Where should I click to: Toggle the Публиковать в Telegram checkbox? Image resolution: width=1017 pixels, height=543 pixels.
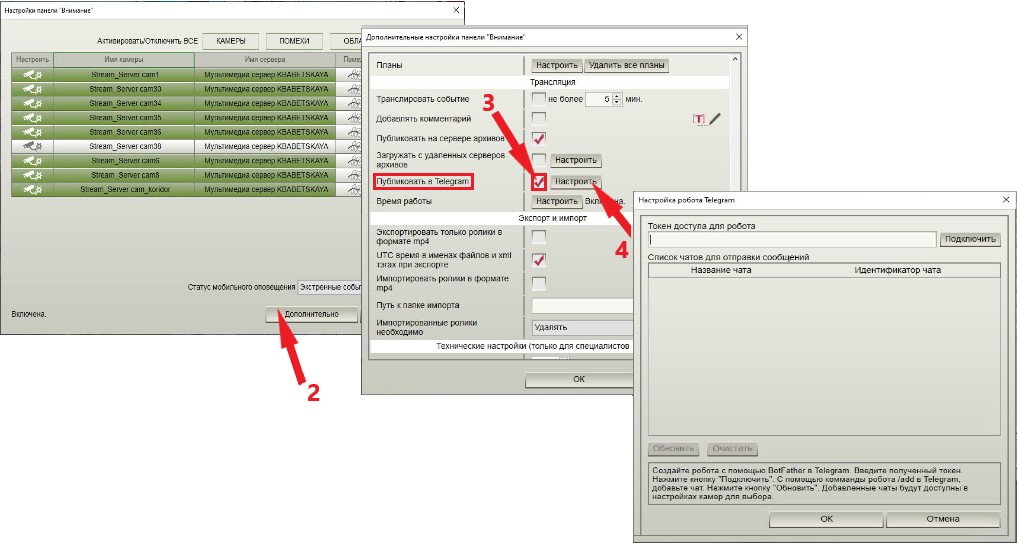[538, 182]
